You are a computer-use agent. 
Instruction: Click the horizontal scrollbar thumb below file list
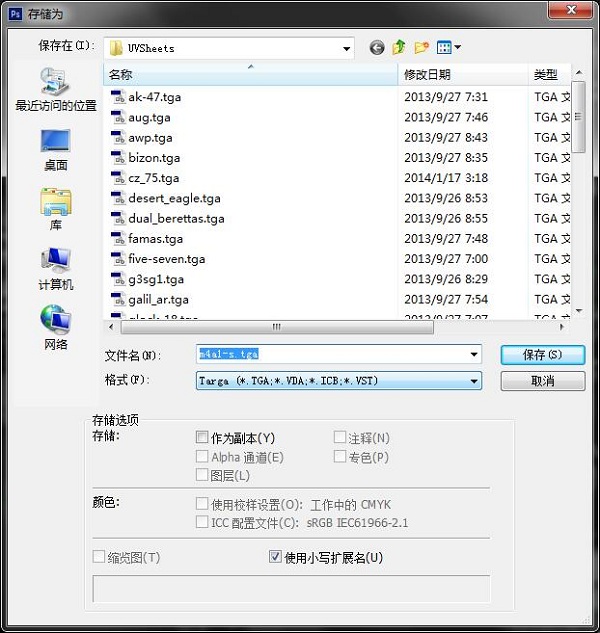point(277,327)
